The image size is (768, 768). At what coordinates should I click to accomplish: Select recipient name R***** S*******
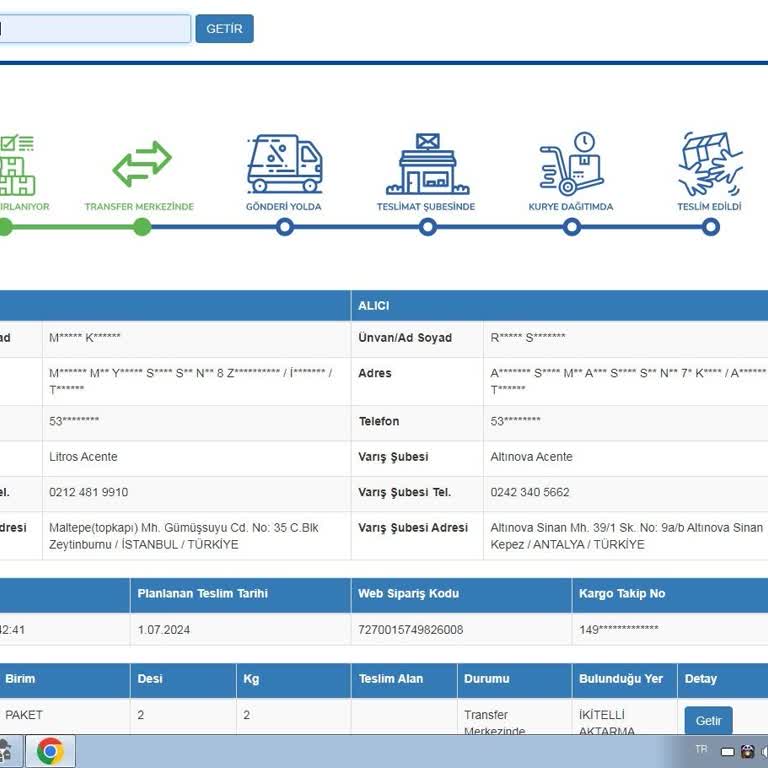click(528, 337)
